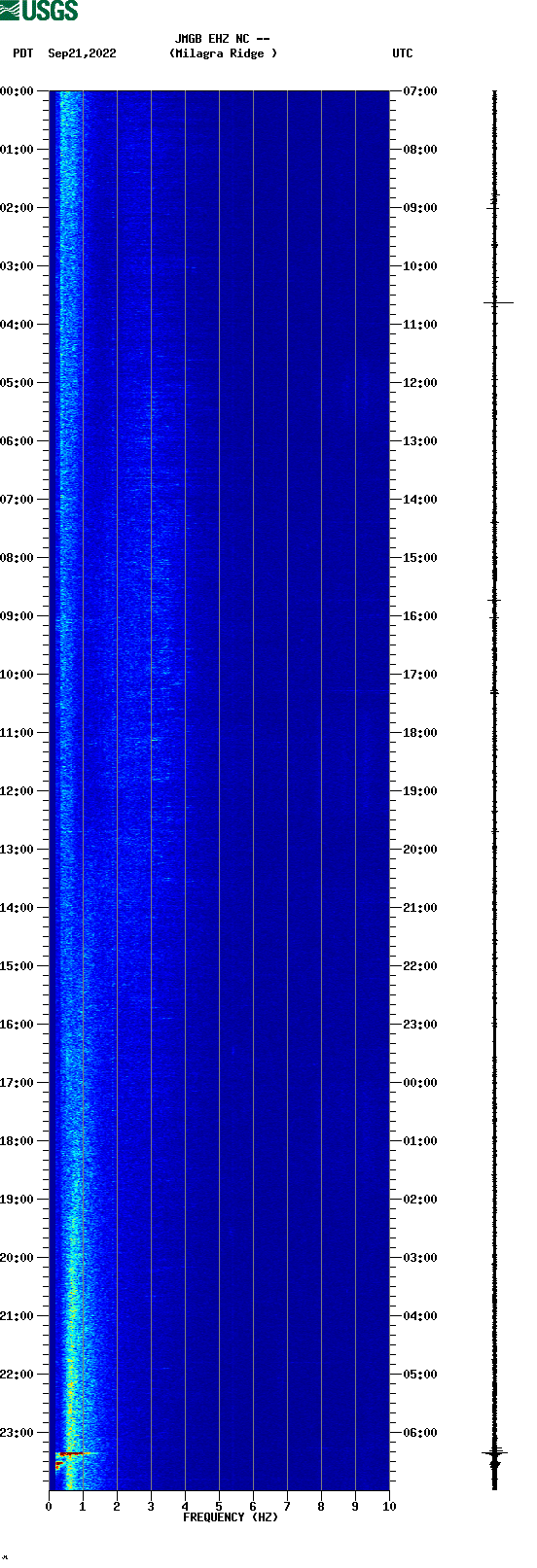Click the 20:00 PDT time label
The height and width of the screenshot is (1568, 537).
[x=17, y=1258]
